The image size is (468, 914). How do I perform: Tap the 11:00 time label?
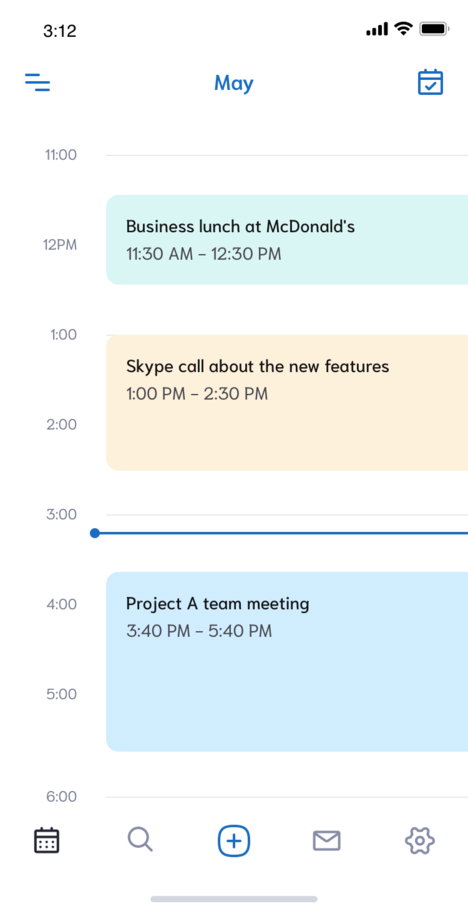click(x=61, y=155)
